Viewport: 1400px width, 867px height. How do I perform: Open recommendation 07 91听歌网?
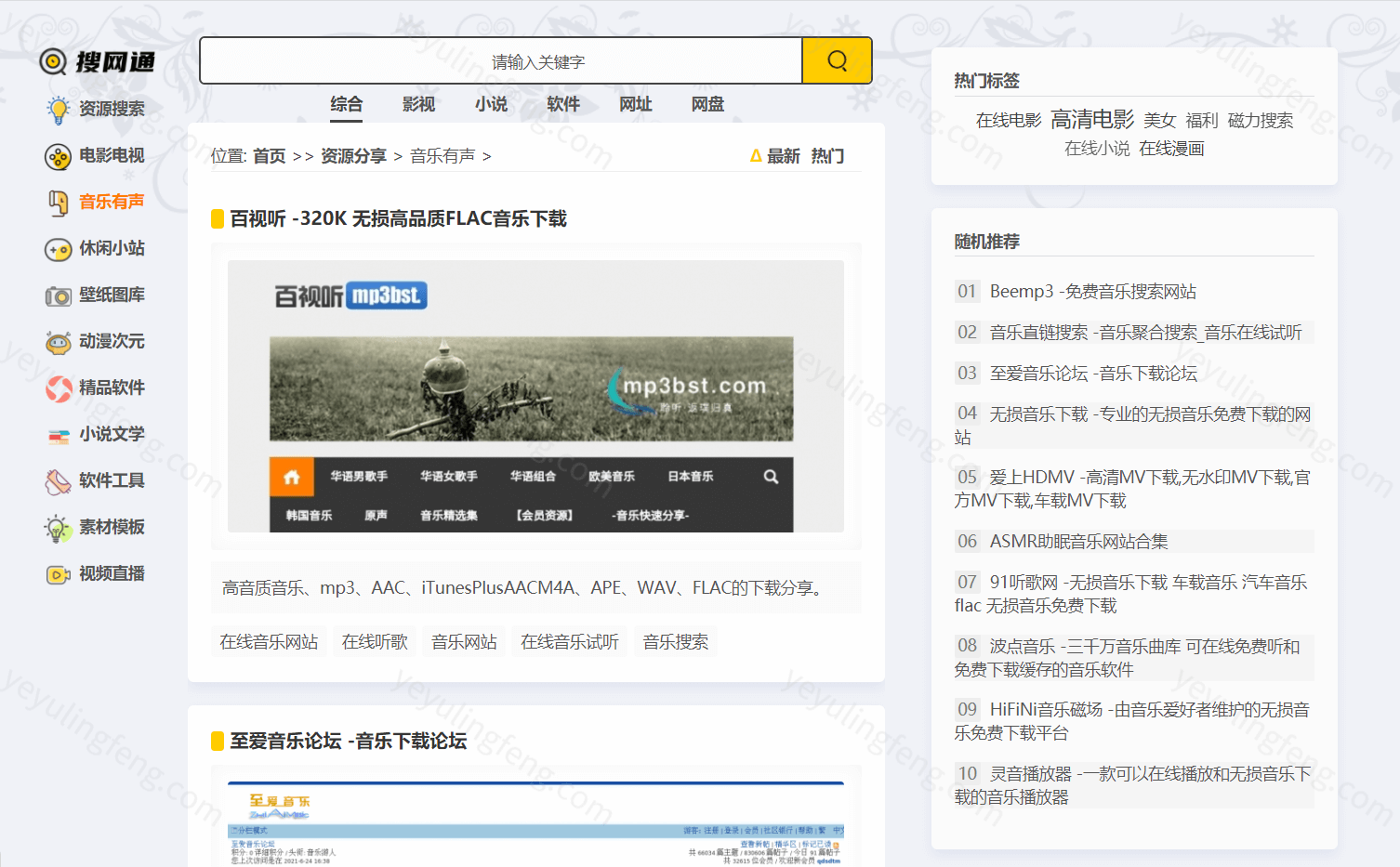1134,593
